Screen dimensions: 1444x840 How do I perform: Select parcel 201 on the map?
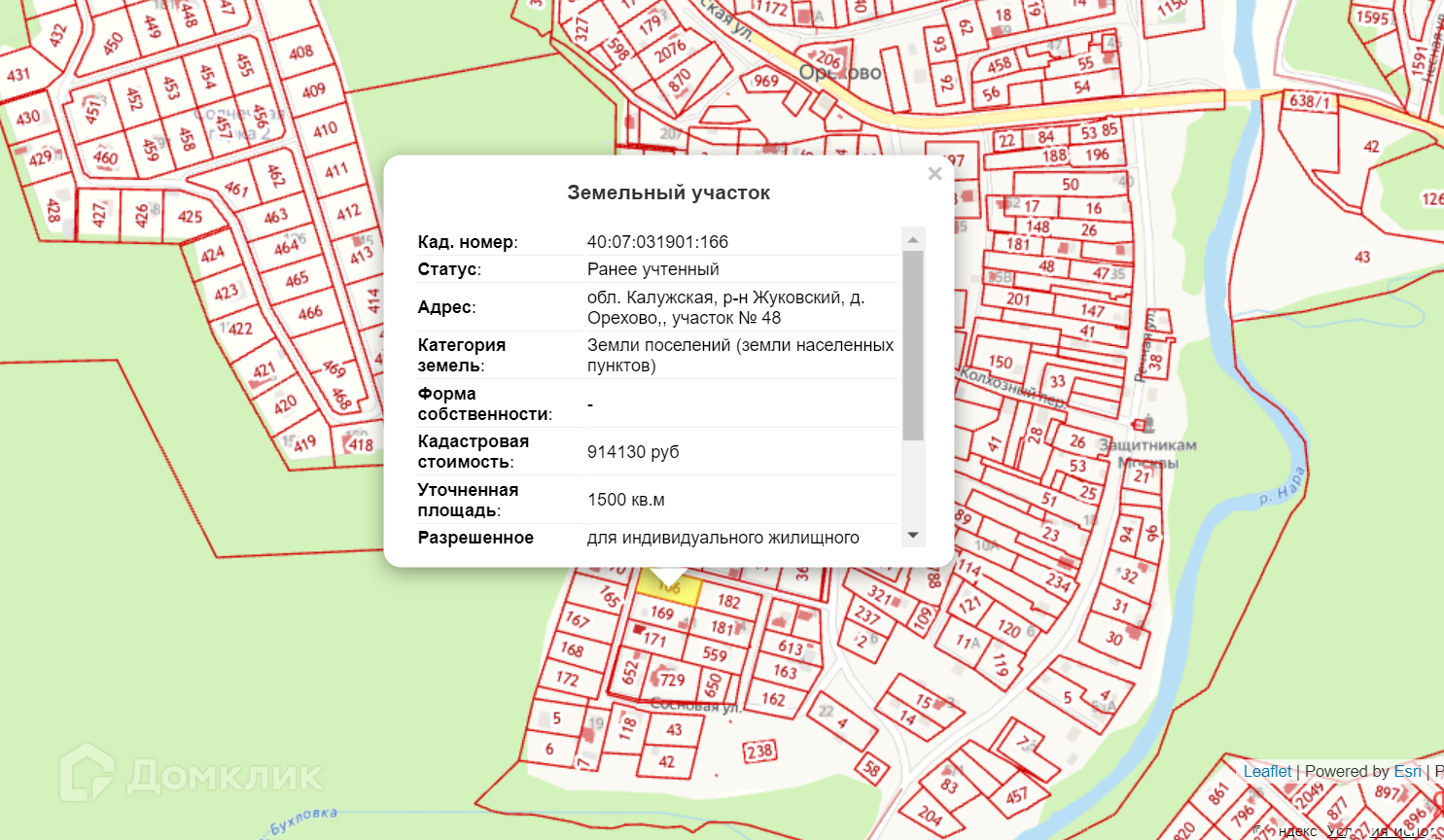click(x=1018, y=298)
